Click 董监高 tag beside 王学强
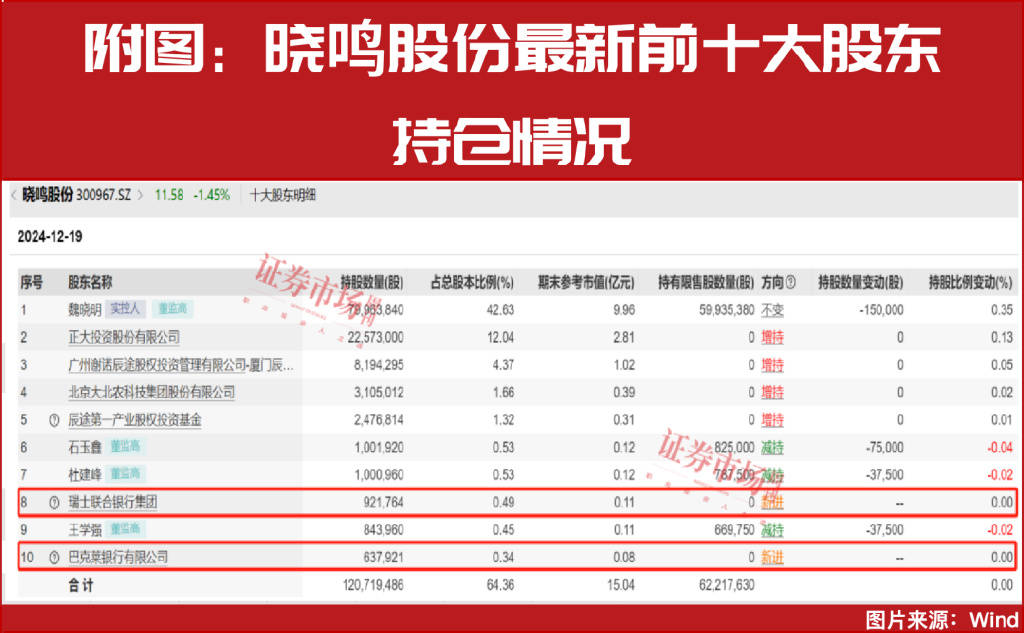 (x=125, y=530)
